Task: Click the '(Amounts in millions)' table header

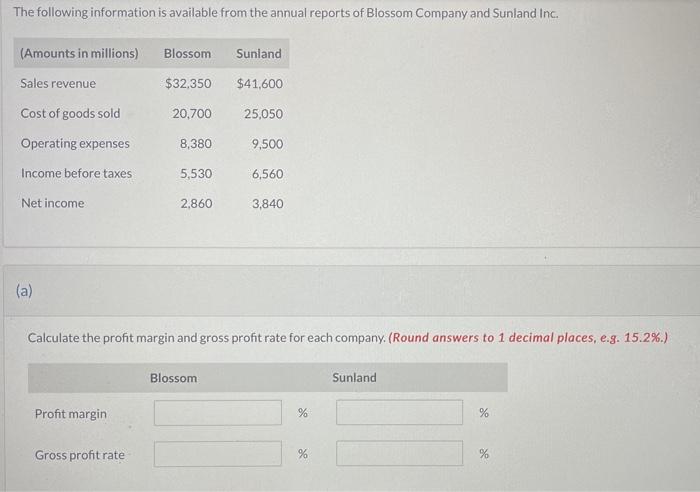Action: (79, 53)
